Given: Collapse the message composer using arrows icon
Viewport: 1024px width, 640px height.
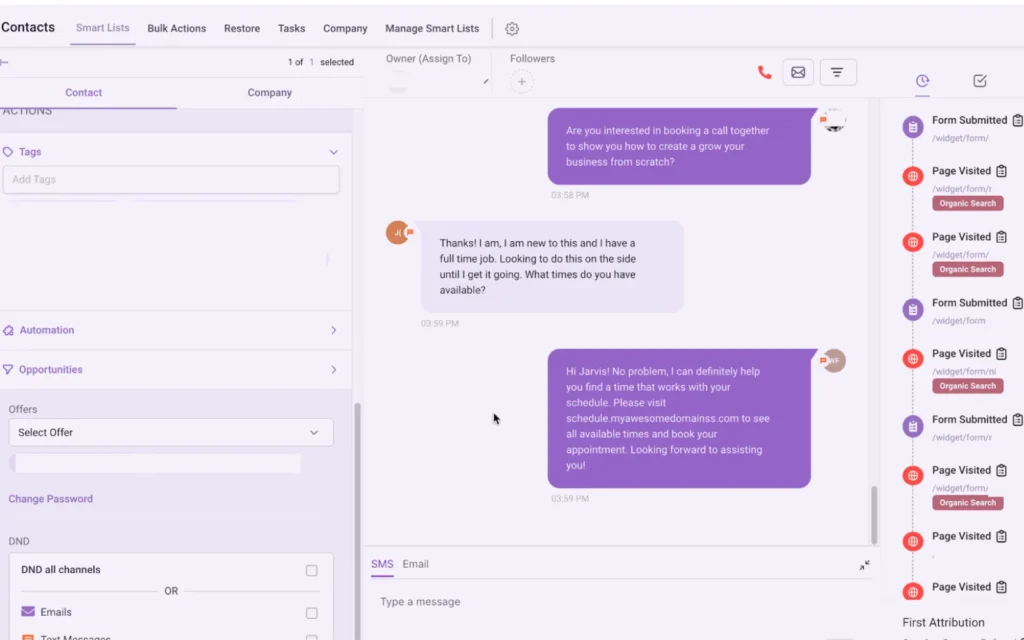Looking at the screenshot, I should pyautogui.click(x=865, y=565).
